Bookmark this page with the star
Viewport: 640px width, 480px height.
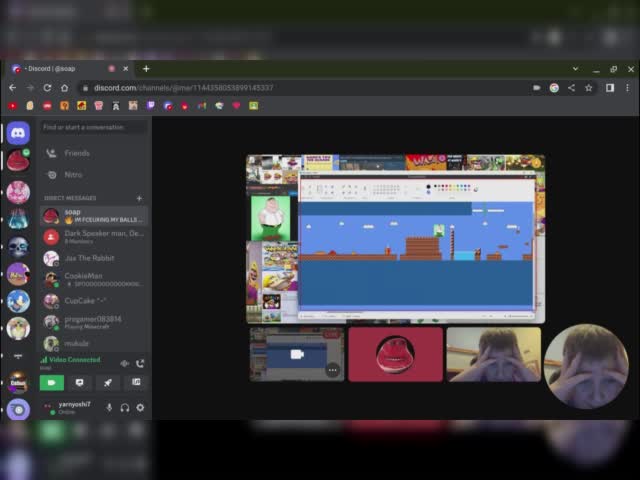coord(589,88)
